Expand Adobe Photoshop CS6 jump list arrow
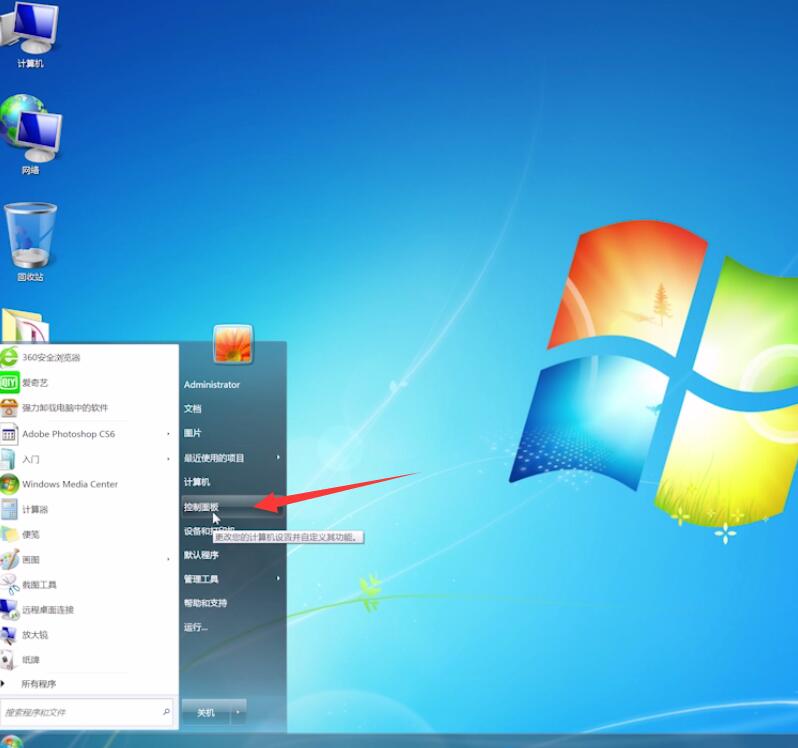This screenshot has width=798, height=748. (x=168, y=434)
